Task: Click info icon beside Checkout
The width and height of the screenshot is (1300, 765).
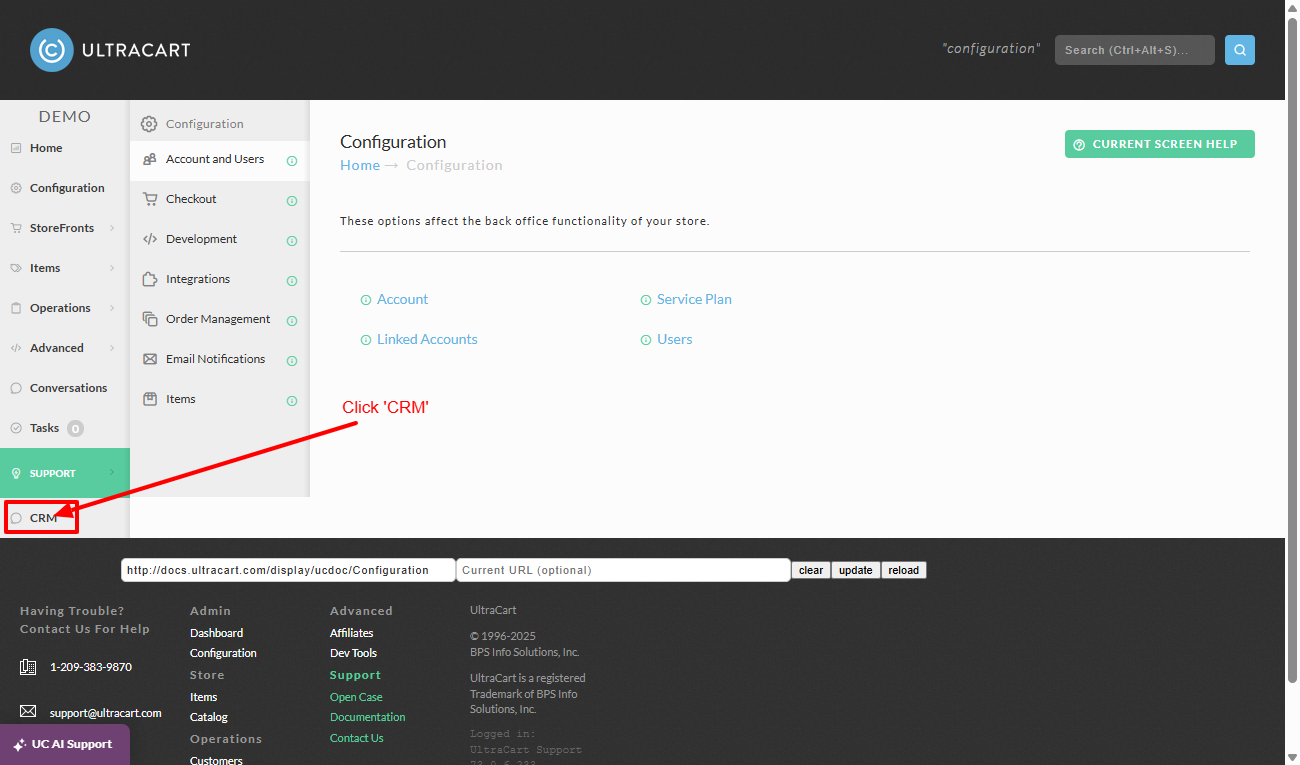Action: (292, 201)
